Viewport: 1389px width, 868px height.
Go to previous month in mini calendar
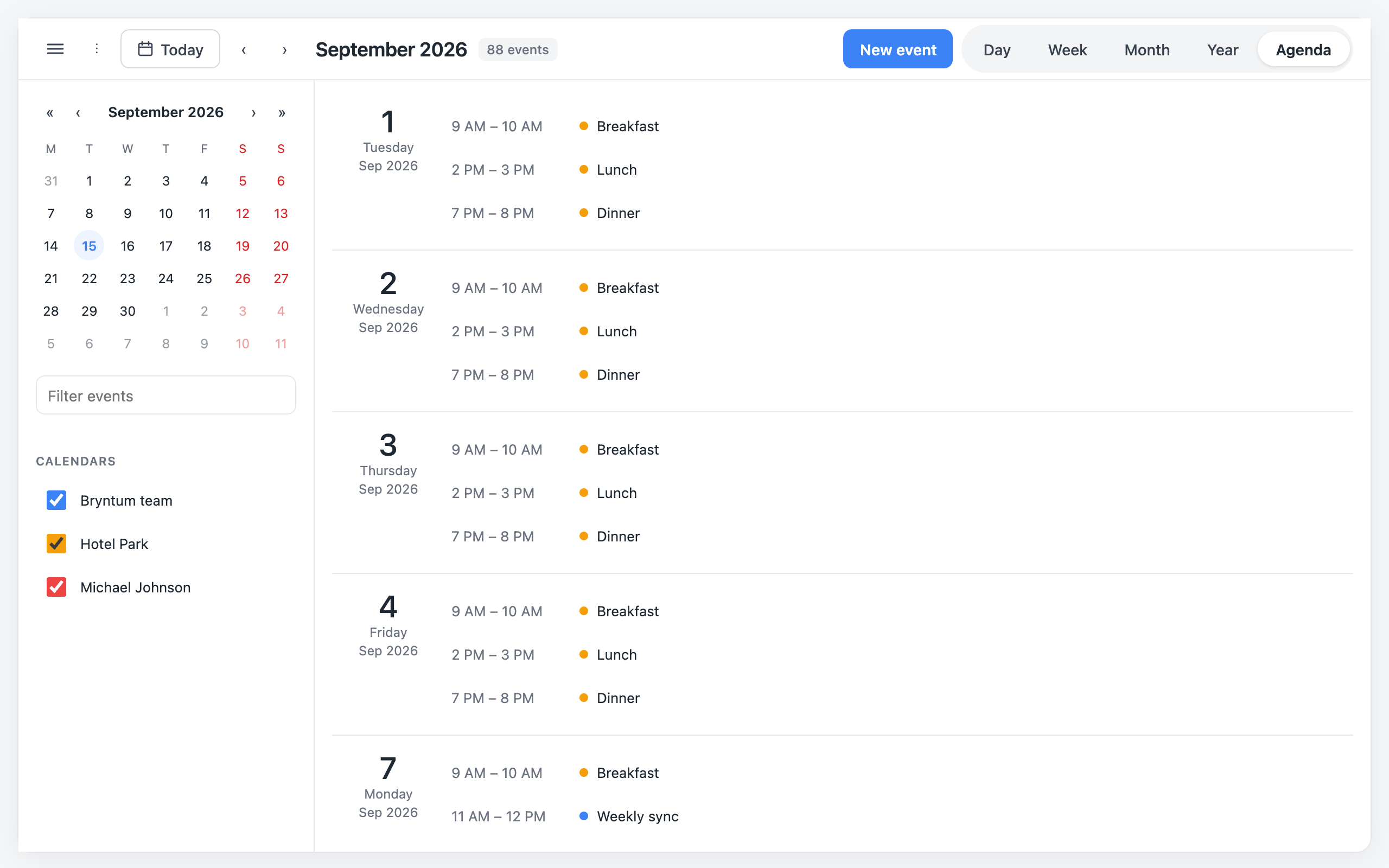(x=78, y=112)
